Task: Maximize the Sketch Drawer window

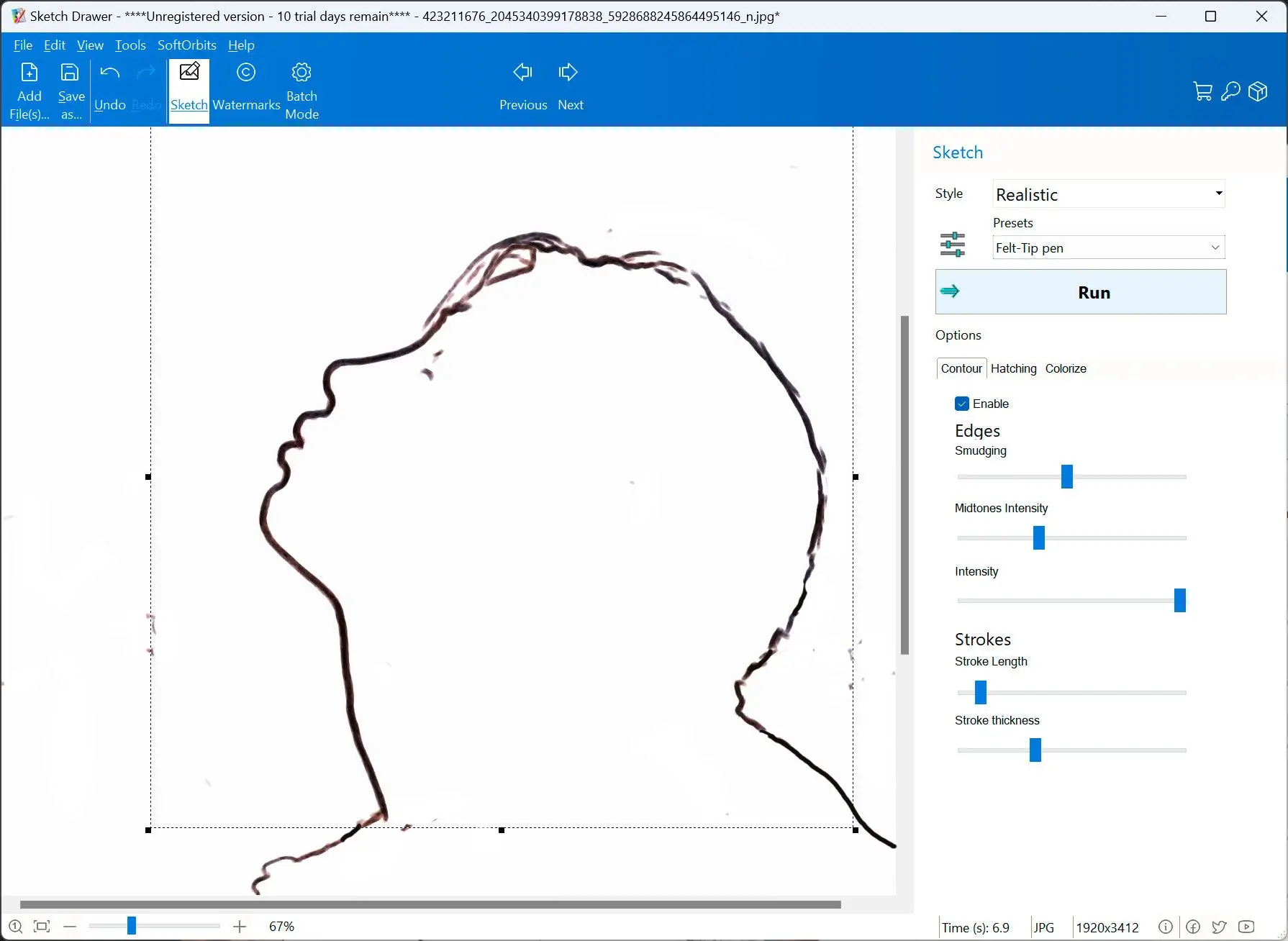Action: 1210,16
